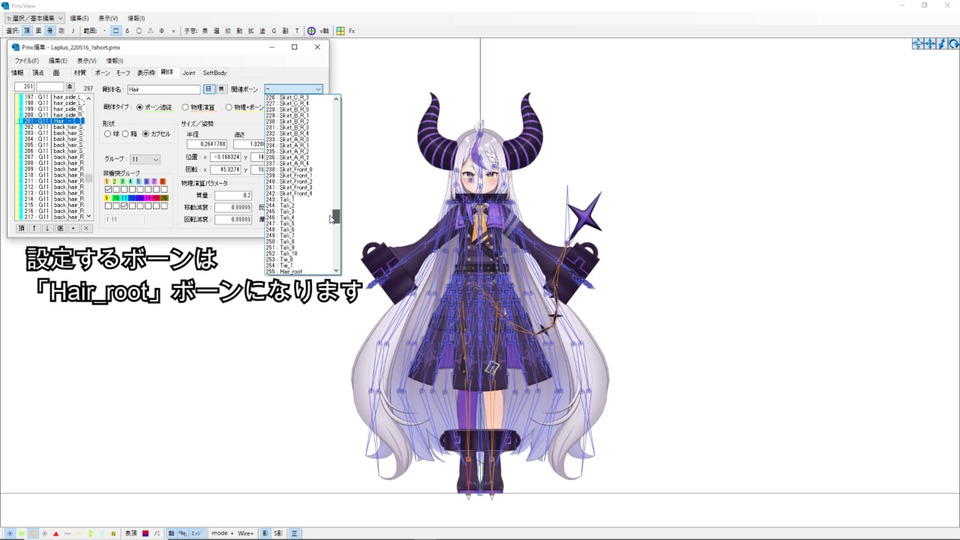Toggle Joint selection J in the toolbar
The image size is (960, 540).
click(73, 31)
